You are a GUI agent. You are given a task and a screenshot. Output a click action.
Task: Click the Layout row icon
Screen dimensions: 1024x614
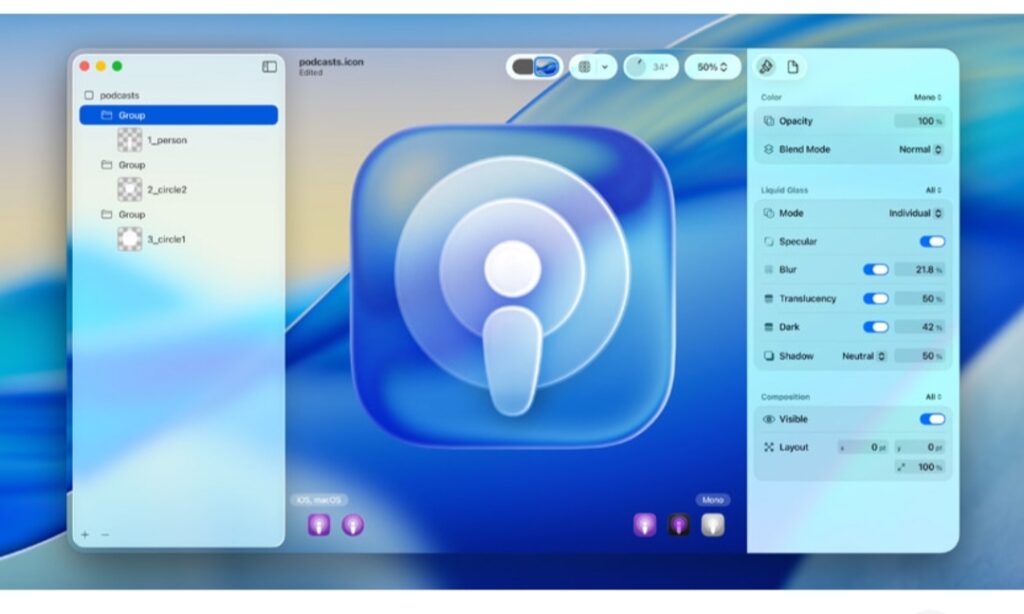coord(769,447)
